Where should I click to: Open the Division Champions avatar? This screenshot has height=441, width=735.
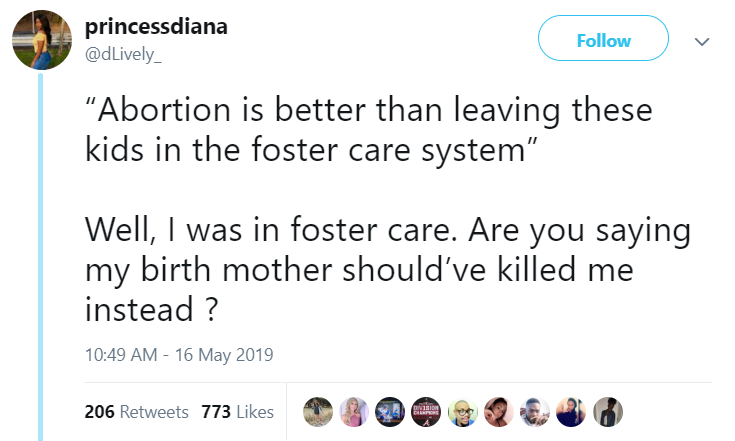click(428, 411)
